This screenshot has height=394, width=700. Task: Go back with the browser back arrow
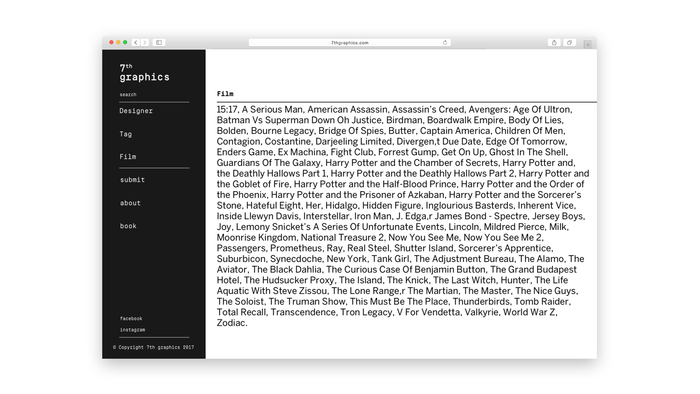click(x=136, y=42)
